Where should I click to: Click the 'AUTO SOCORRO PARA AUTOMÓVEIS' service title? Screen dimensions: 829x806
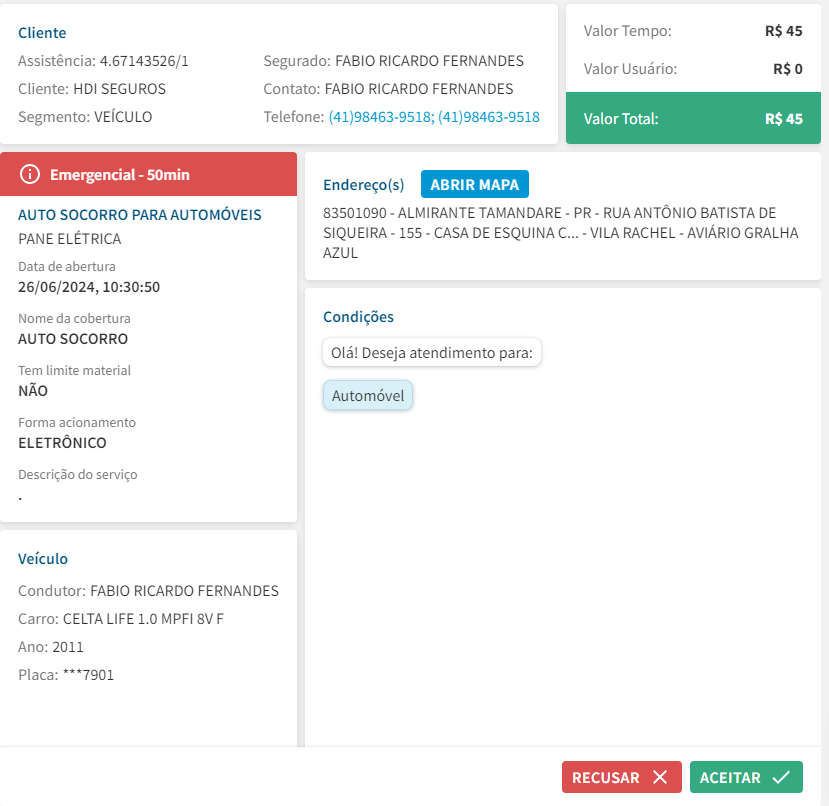pos(140,215)
